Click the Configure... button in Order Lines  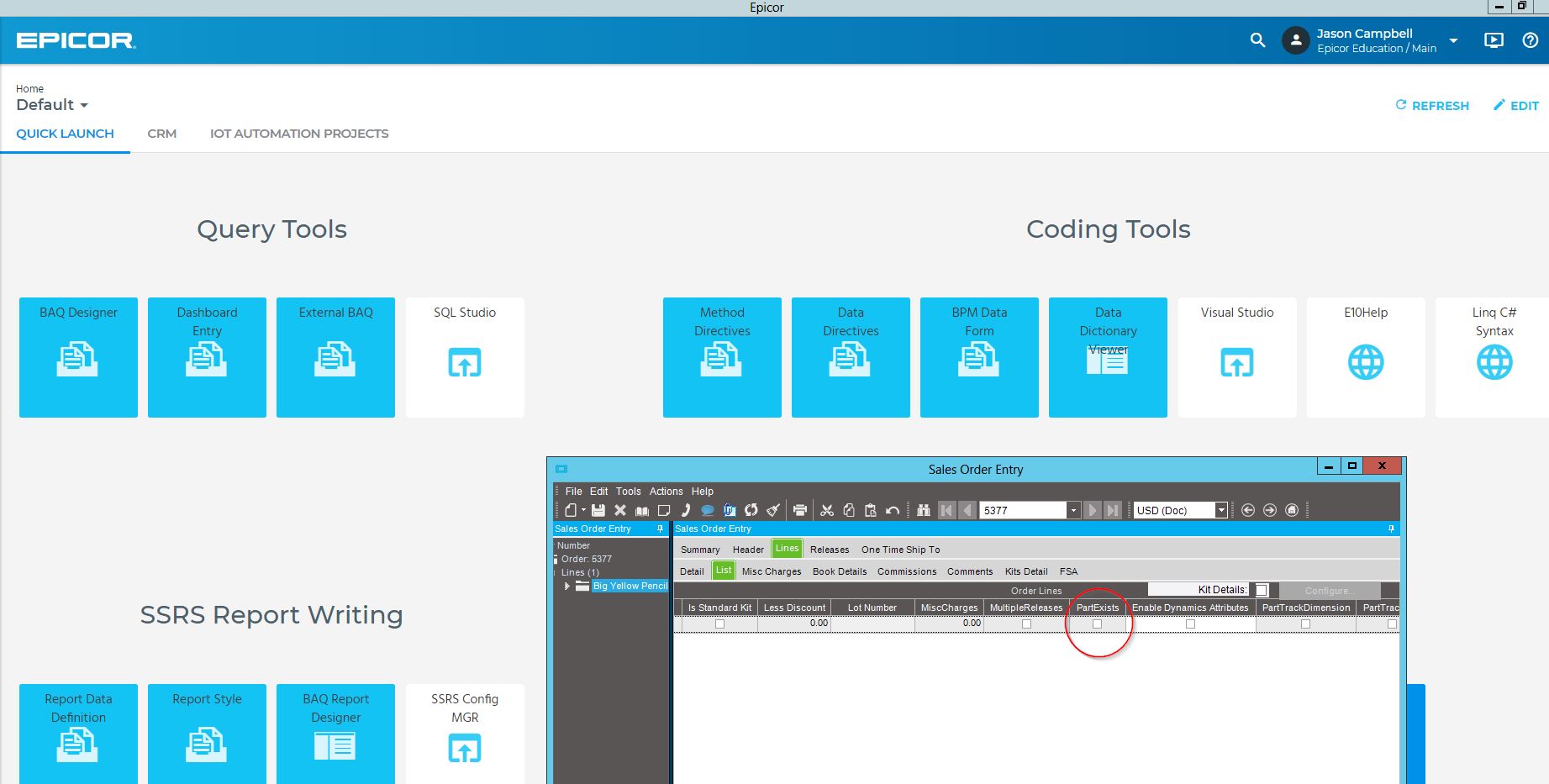pyautogui.click(x=1330, y=591)
